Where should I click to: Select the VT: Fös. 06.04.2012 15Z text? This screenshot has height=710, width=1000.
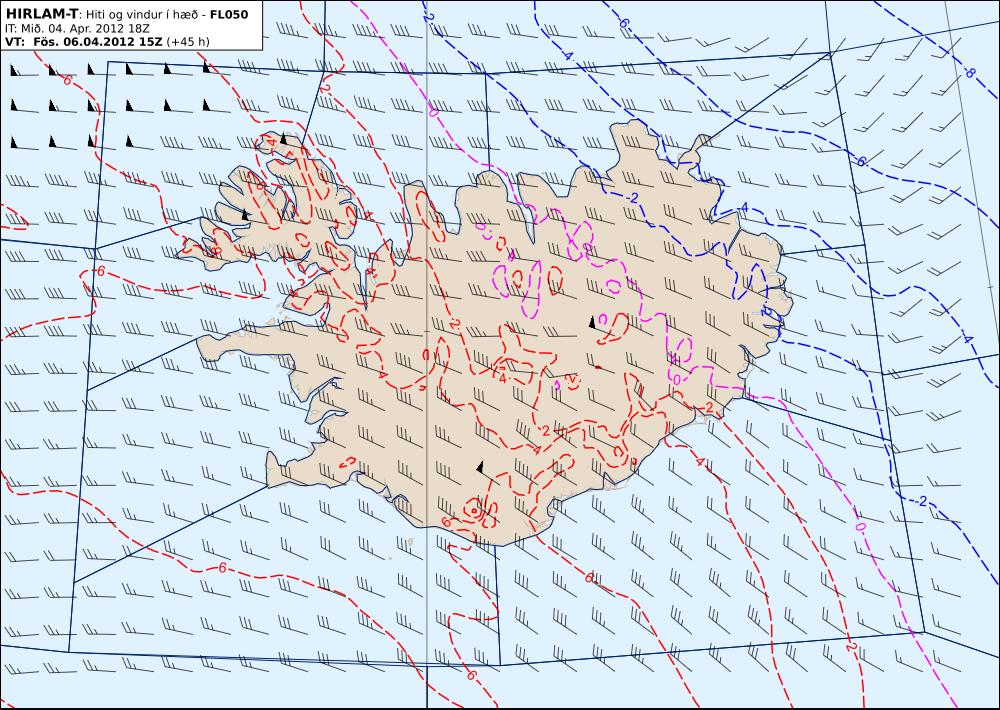pyautogui.click(x=84, y=42)
